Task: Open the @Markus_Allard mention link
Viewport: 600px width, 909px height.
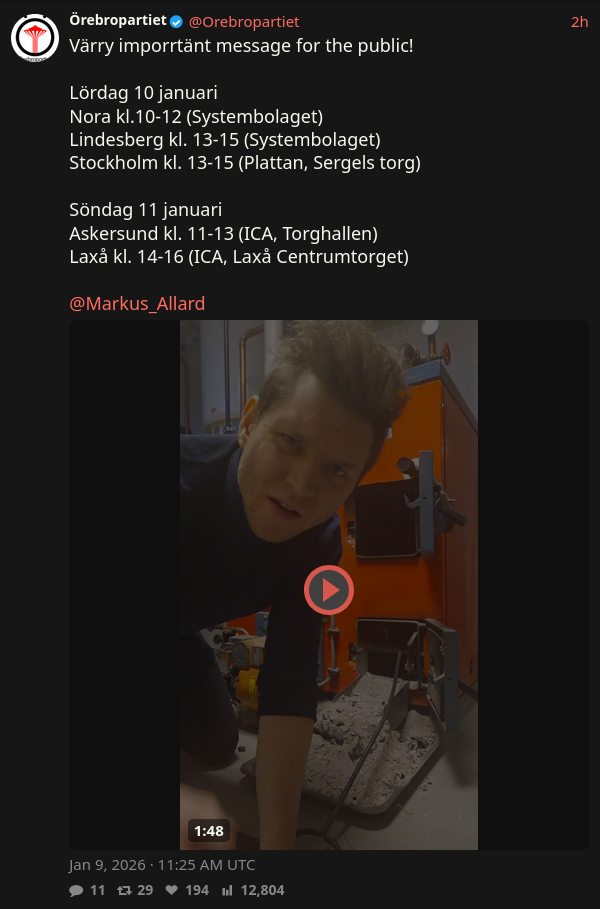Action: click(x=137, y=303)
